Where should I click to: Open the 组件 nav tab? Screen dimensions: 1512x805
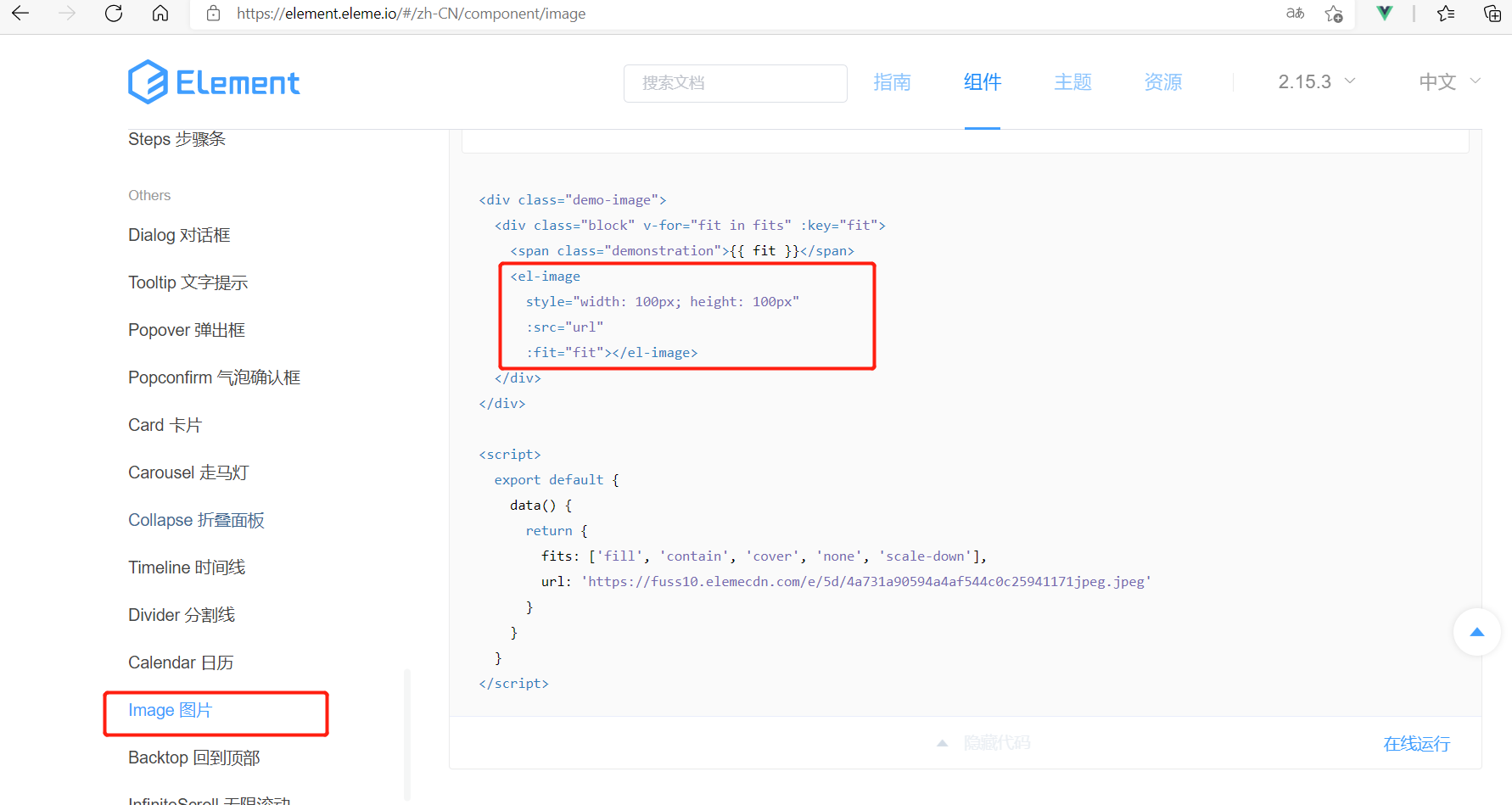[983, 82]
